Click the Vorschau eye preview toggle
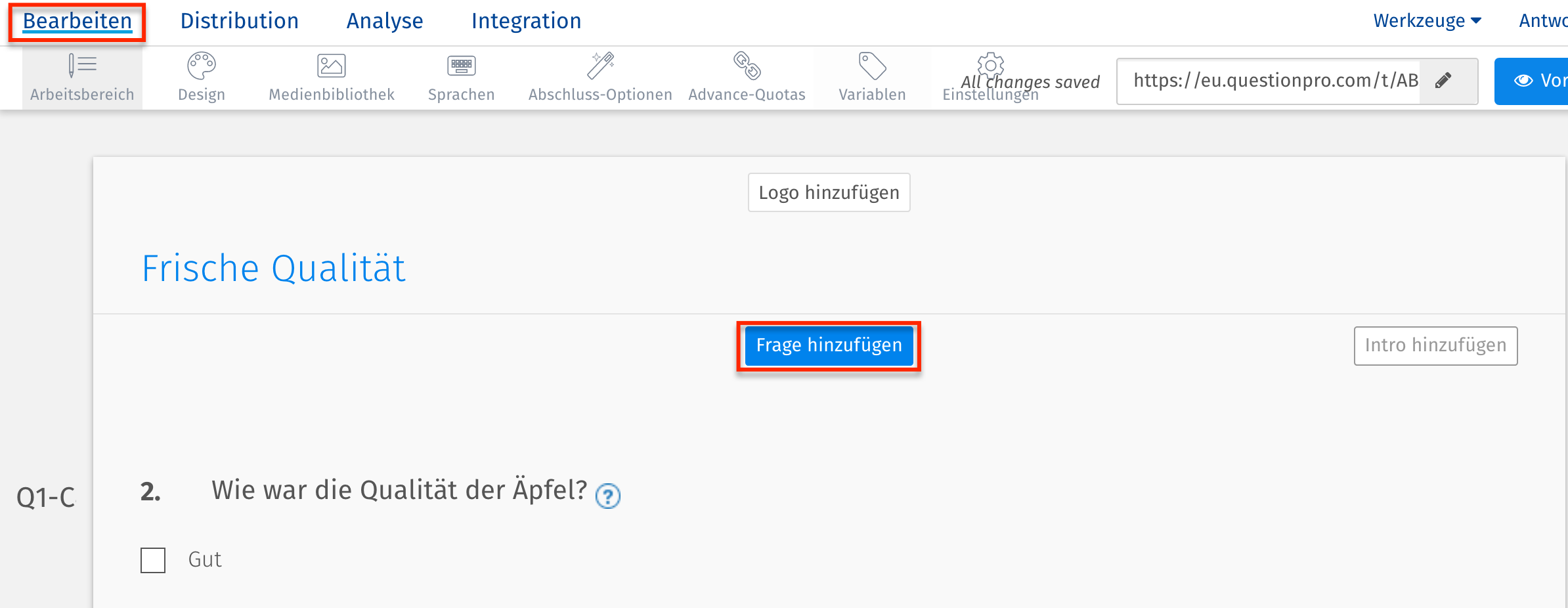The image size is (1568, 608). (1524, 81)
